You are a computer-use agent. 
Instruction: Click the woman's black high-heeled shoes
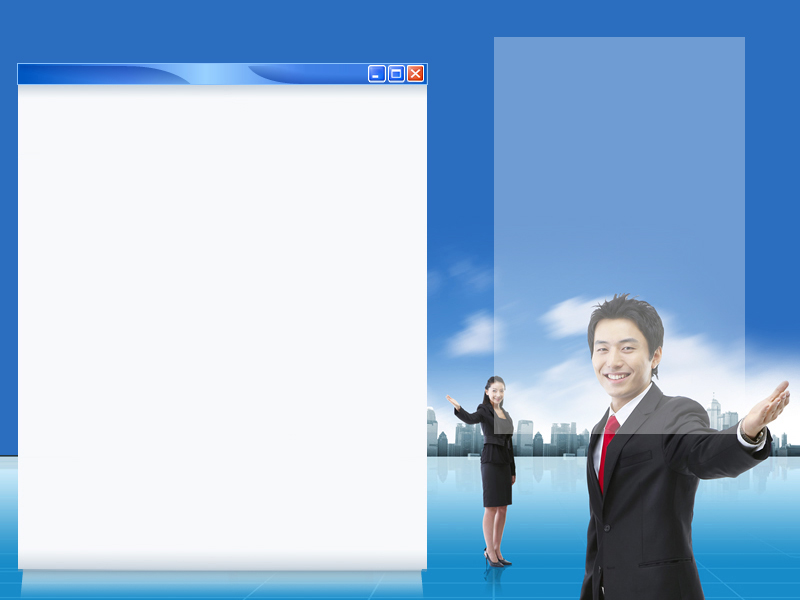coord(495,560)
